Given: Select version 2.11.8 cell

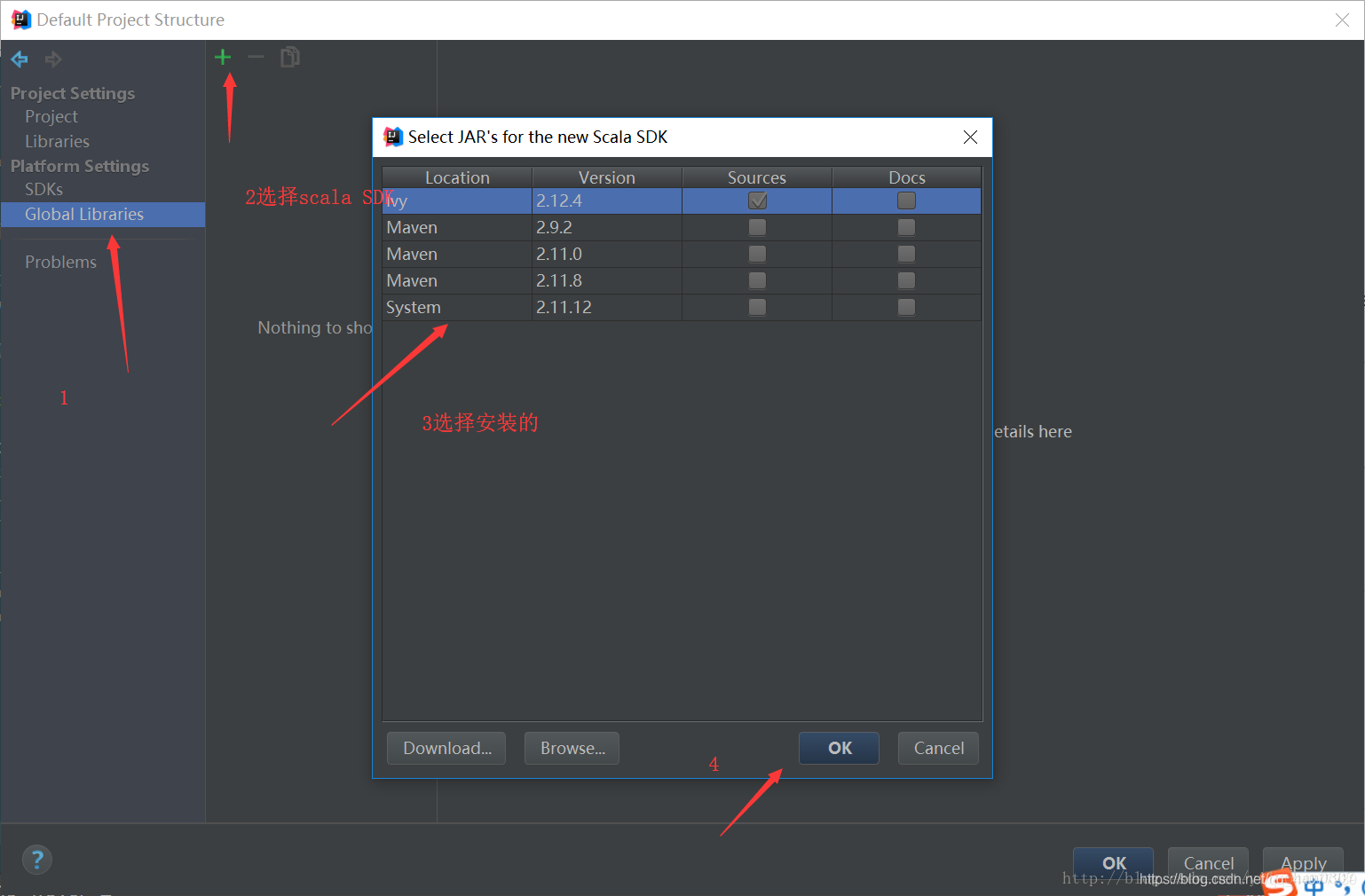Looking at the screenshot, I should coord(607,280).
